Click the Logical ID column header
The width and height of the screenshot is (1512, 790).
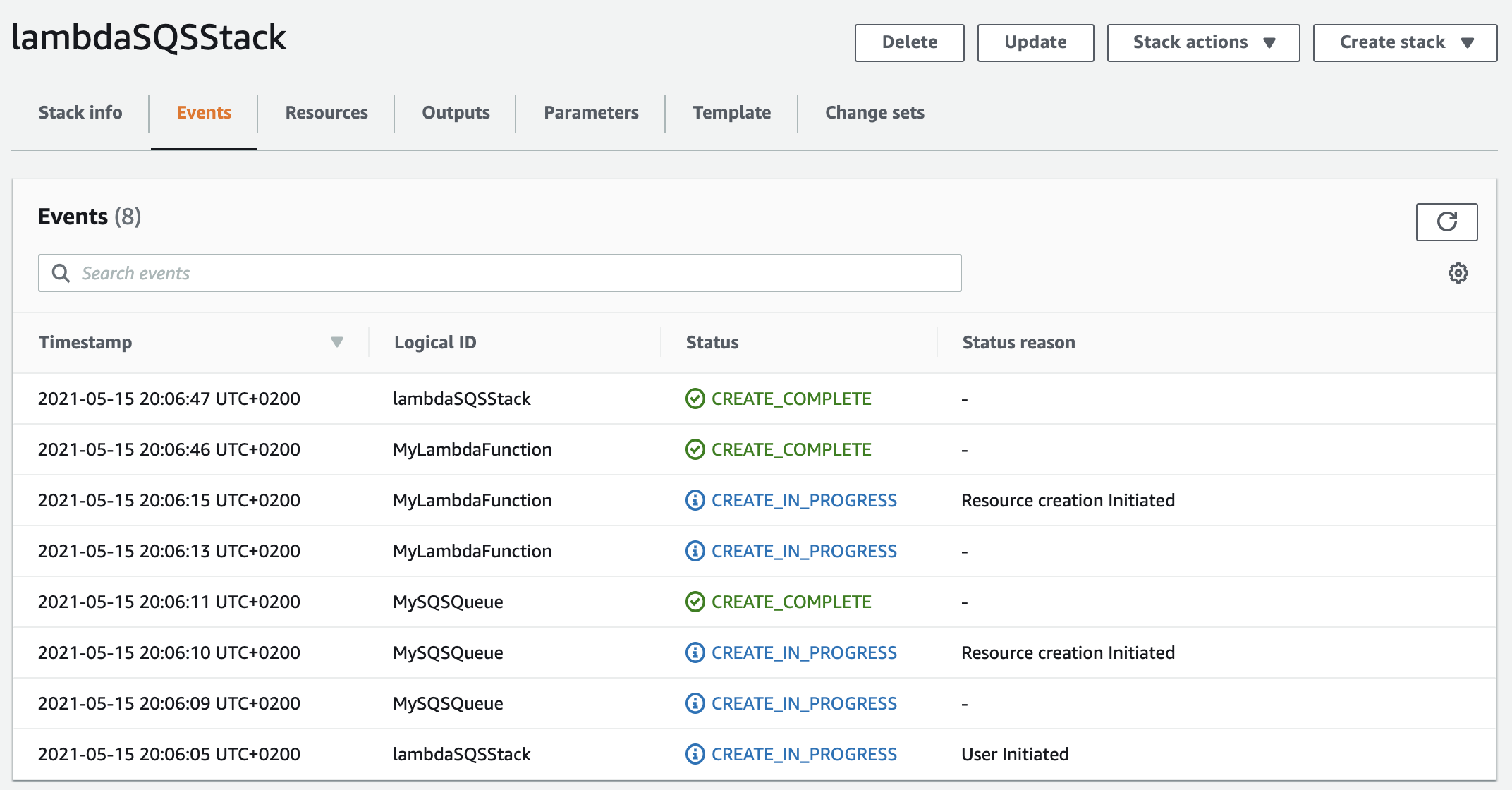tap(435, 342)
